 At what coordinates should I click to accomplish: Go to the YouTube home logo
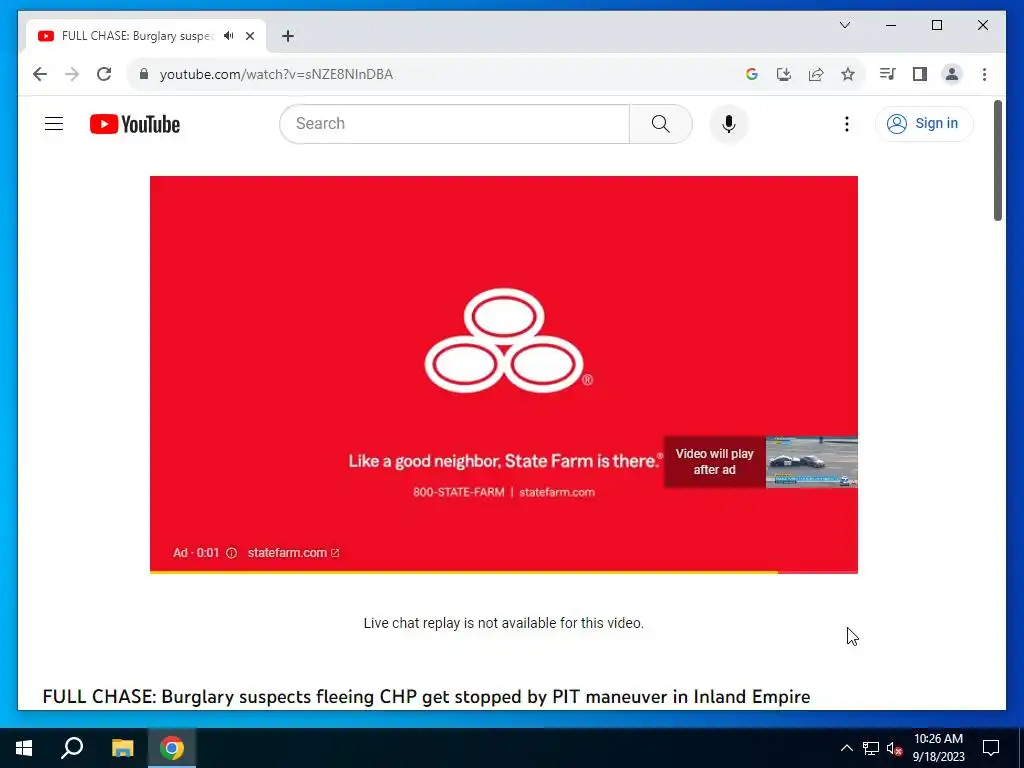pyautogui.click(x=135, y=124)
